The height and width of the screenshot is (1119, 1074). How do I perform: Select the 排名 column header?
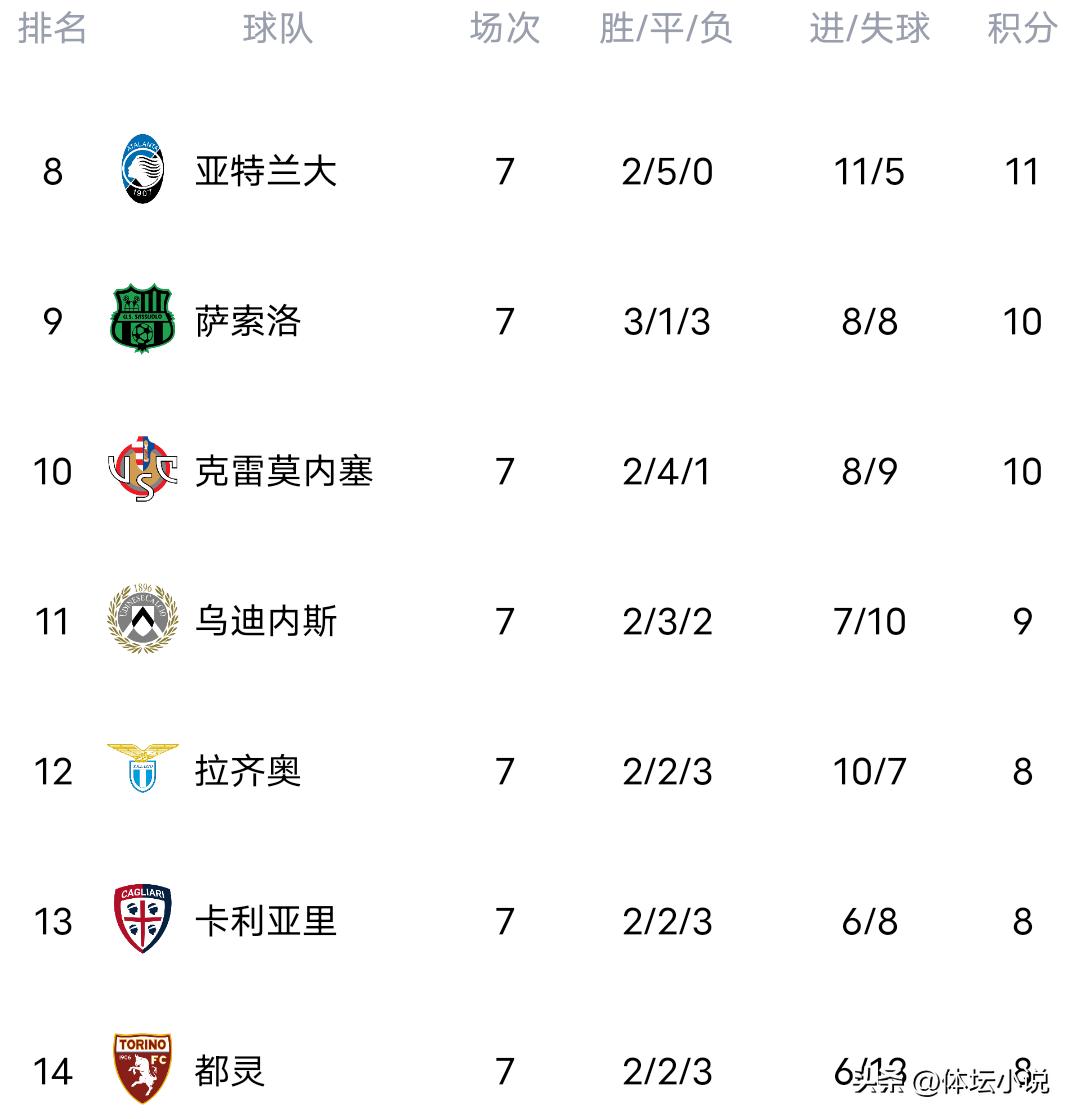pos(52,28)
